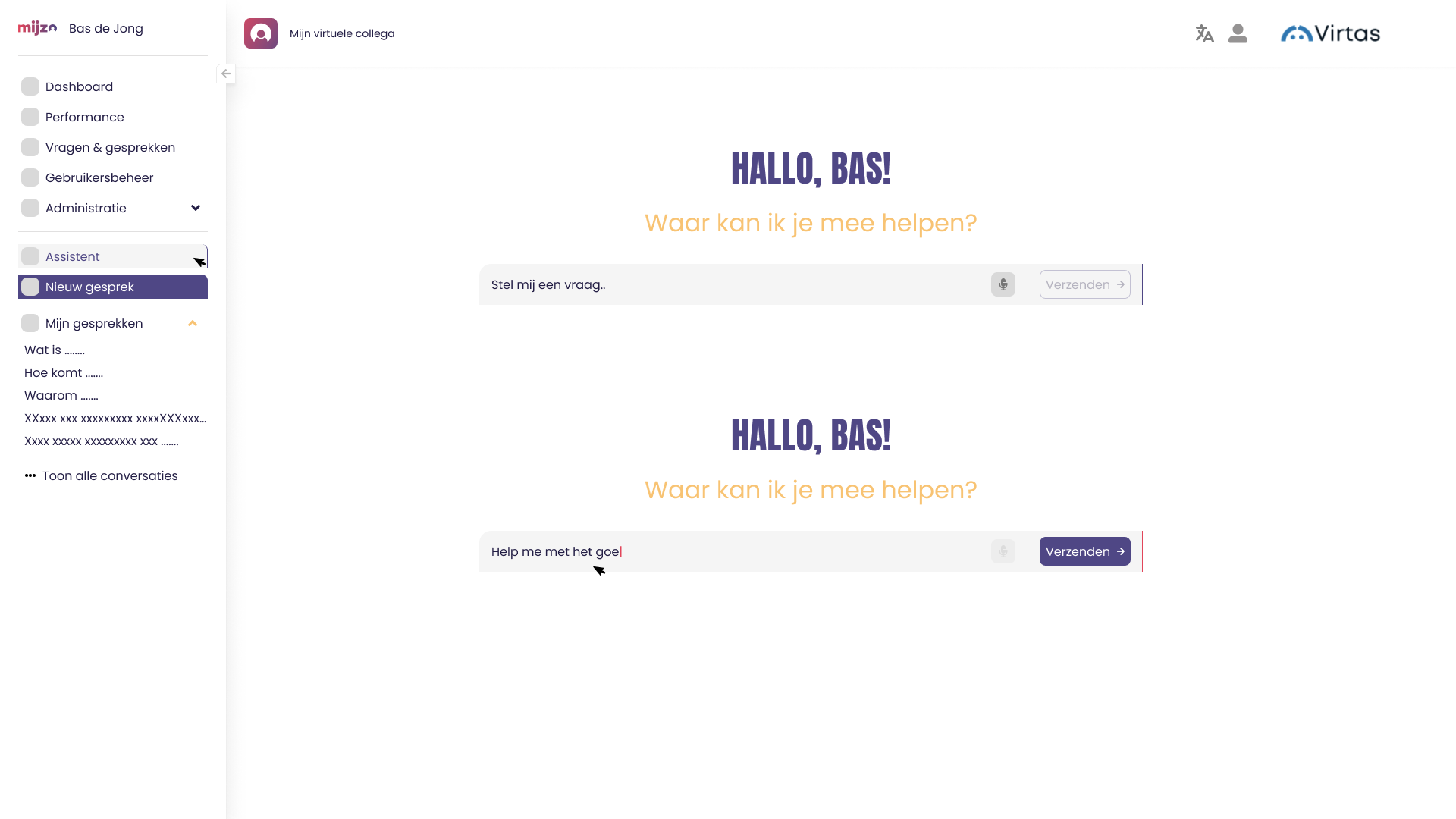
Task: Select Gebruikersbeheer in the sidebar
Action: coord(99,177)
